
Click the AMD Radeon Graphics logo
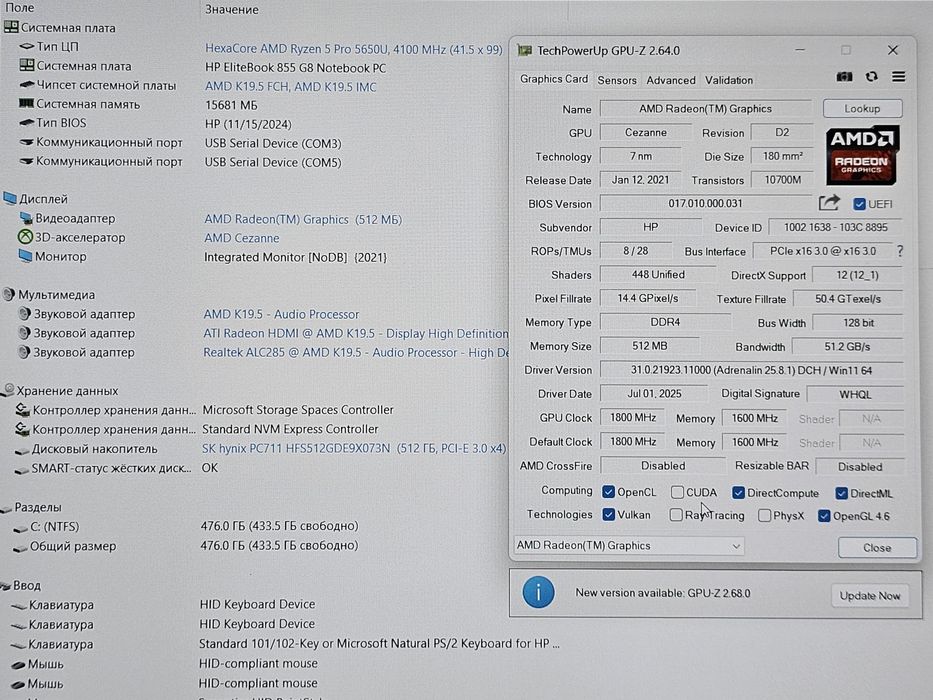tap(862, 155)
